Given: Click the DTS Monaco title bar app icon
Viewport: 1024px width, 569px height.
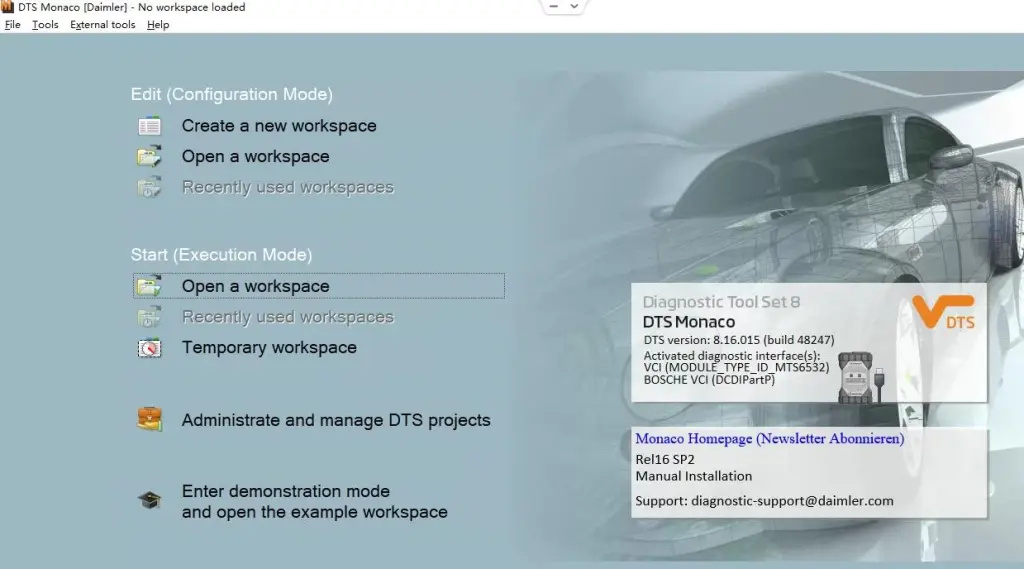Looking at the screenshot, I should [x=7, y=7].
